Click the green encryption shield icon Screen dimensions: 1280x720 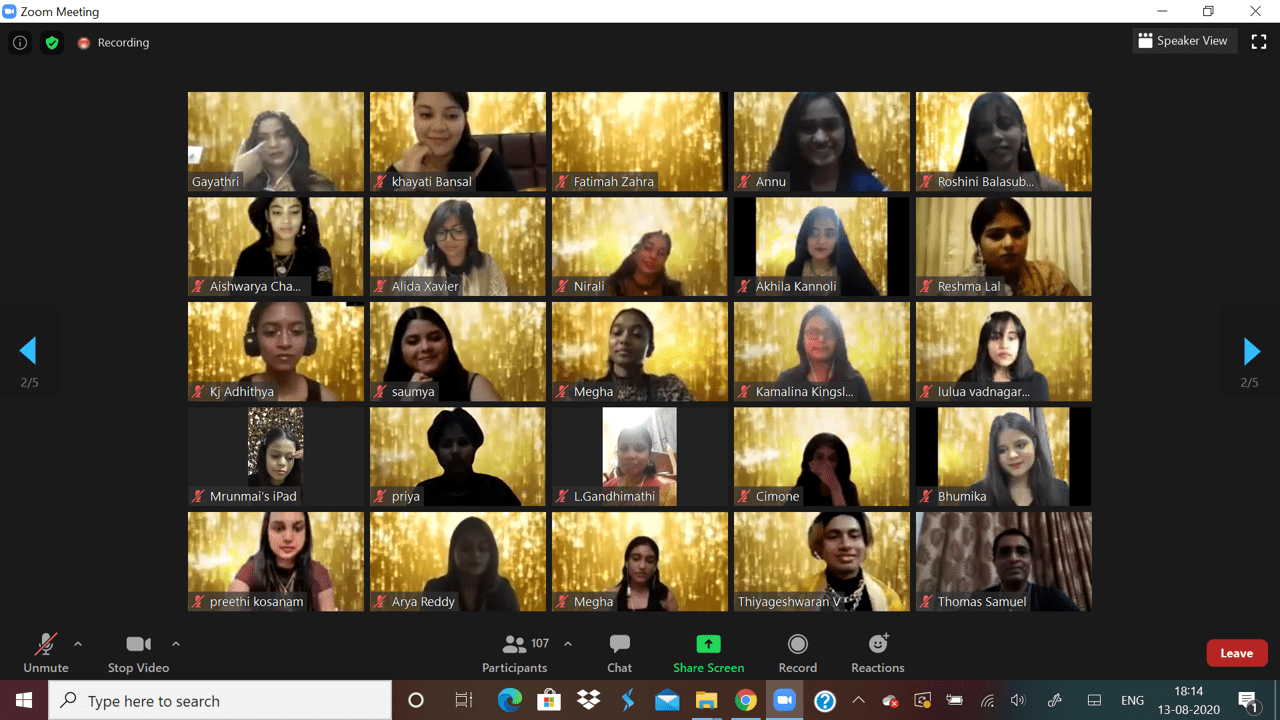pos(52,43)
